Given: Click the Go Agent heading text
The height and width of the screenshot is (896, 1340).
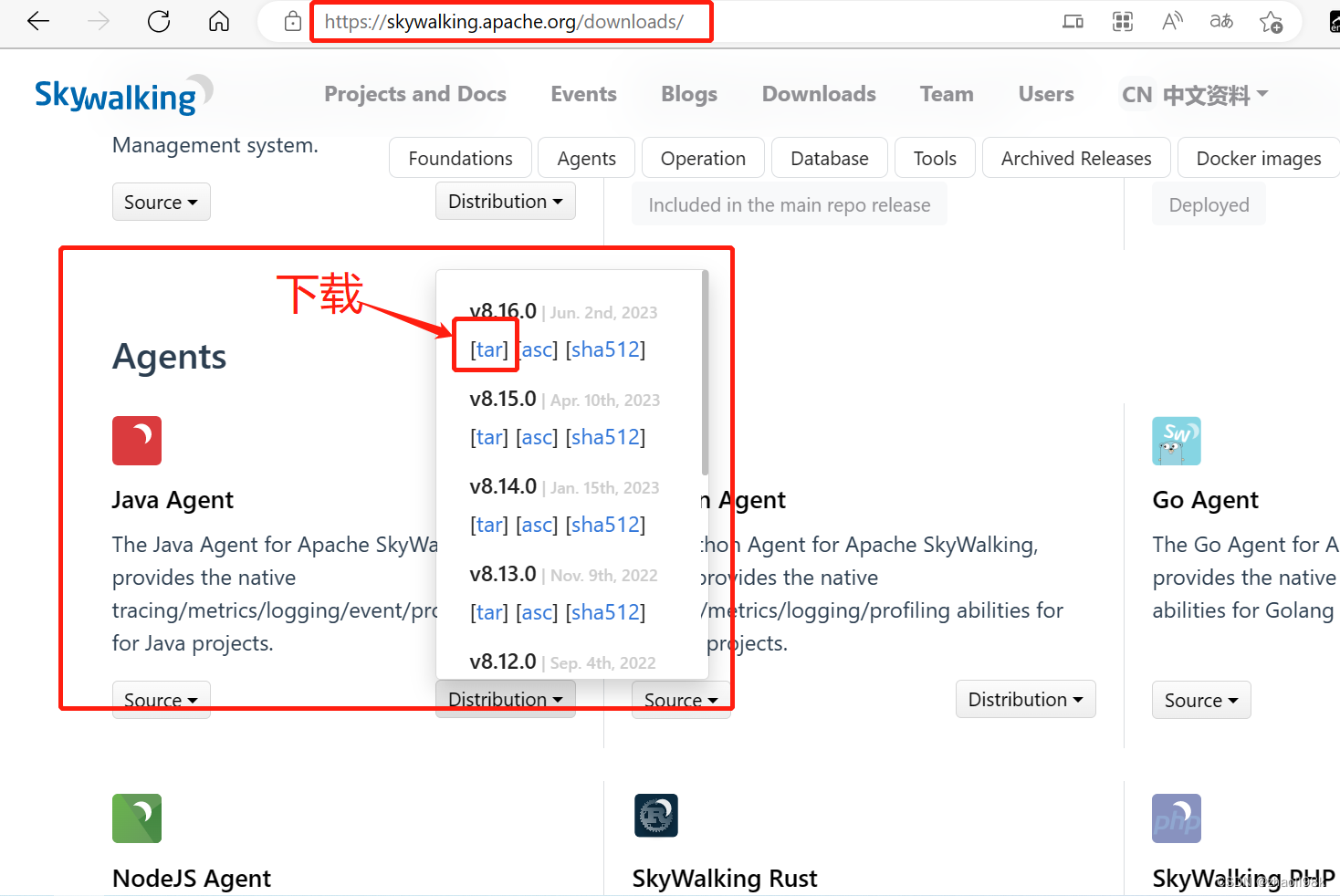Looking at the screenshot, I should click(x=1205, y=500).
